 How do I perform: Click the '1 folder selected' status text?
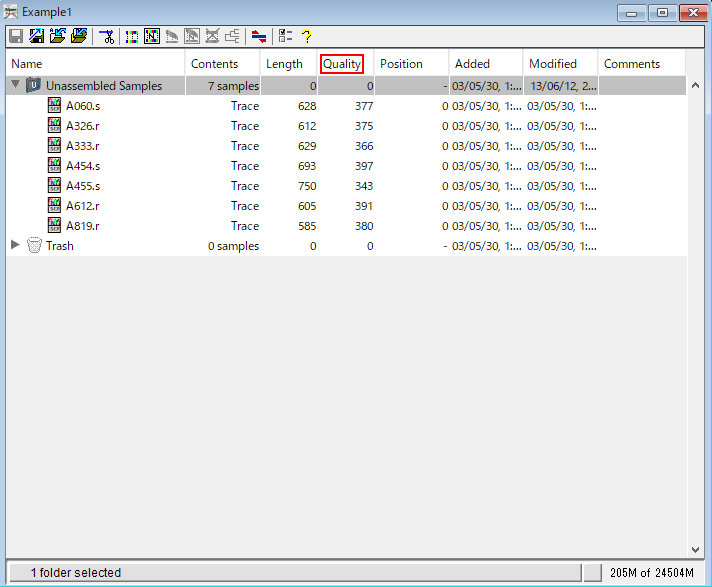pyautogui.click(x=76, y=572)
